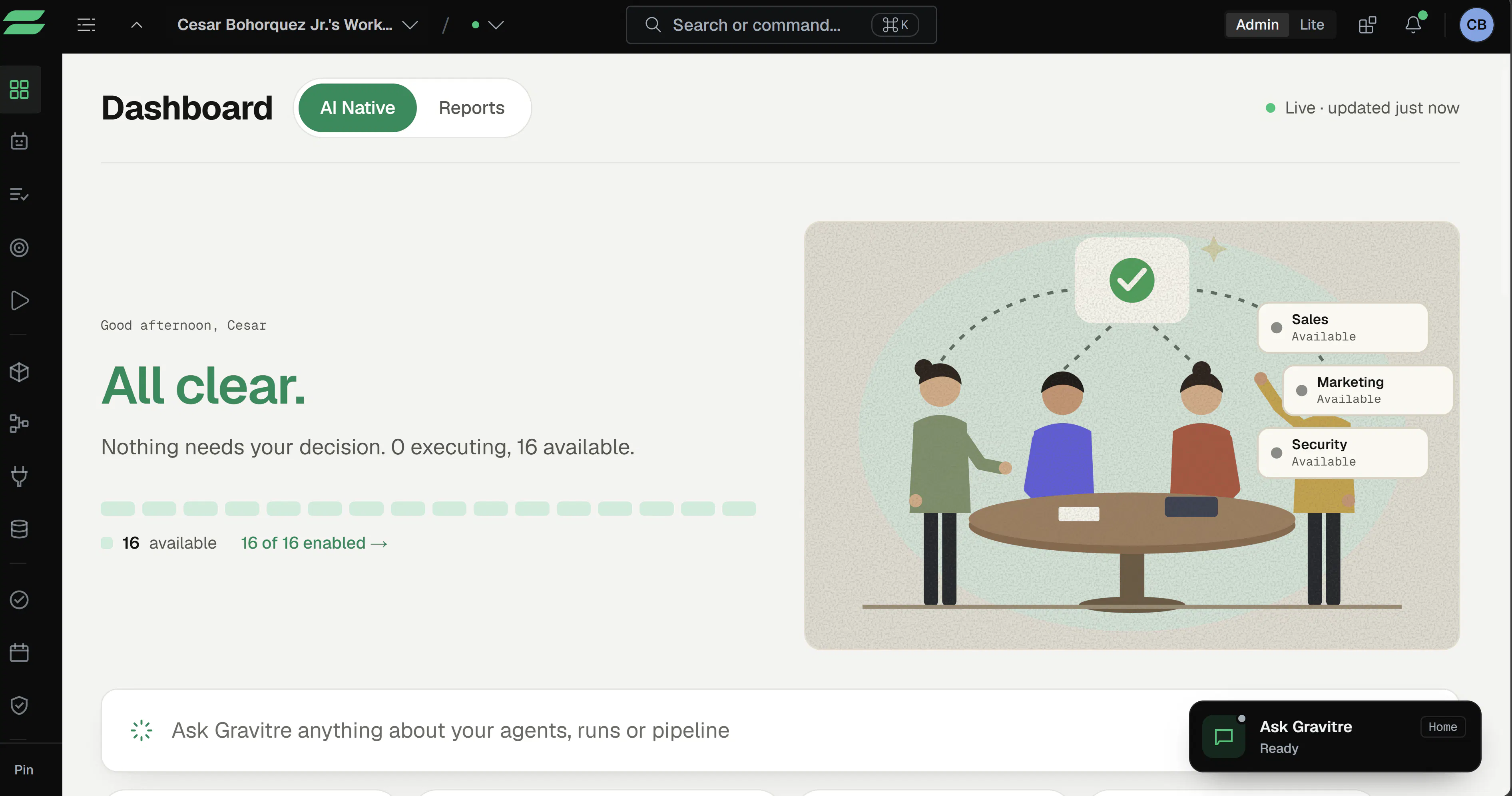Select the Reports tab
This screenshot has width=1512, height=796.
point(471,107)
